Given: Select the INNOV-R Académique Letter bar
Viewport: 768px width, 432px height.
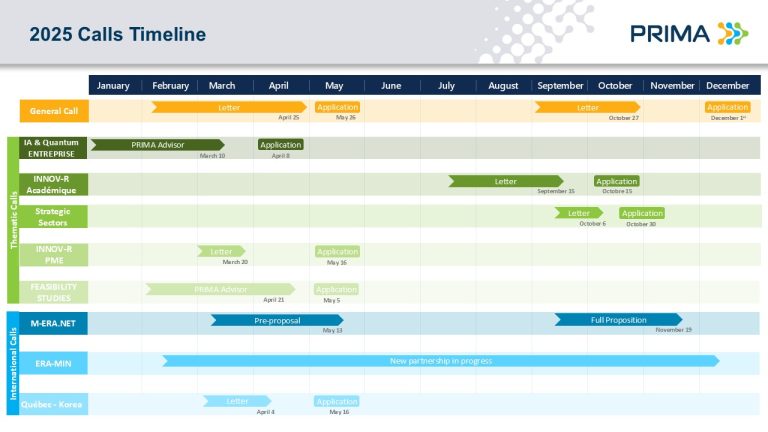Looking at the screenshot, I should coord(505,181).
